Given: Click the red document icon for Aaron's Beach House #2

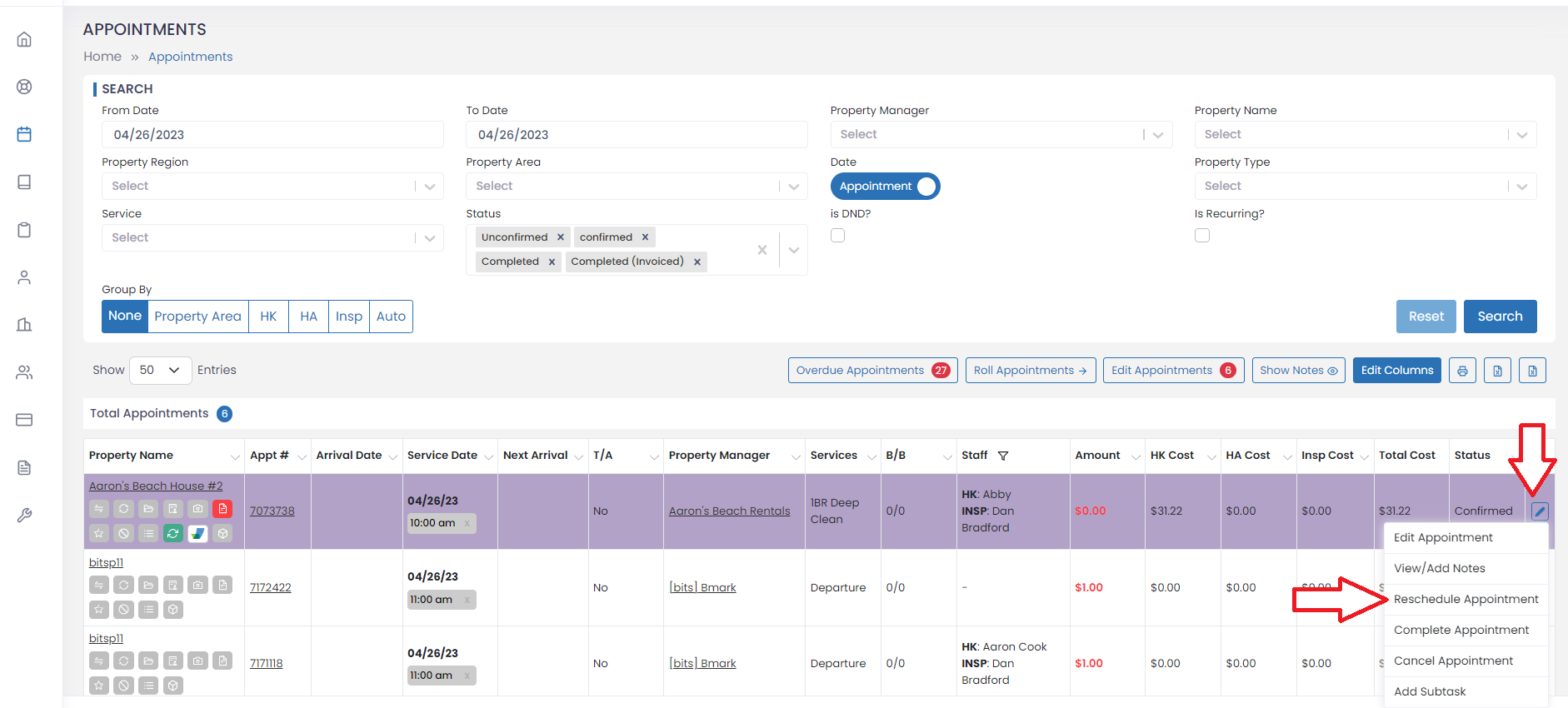Looking at the screenshot, I should pyautogui.click(x=222, y=509).
